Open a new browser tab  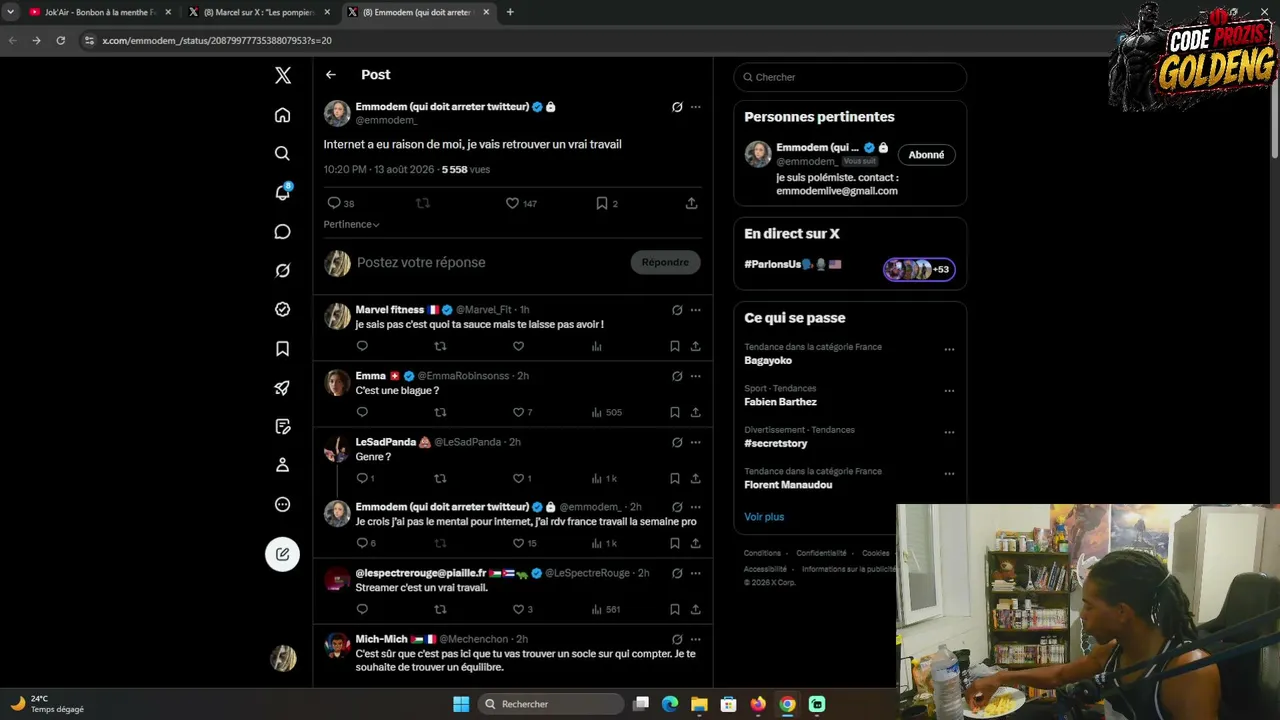pos(510,12)
